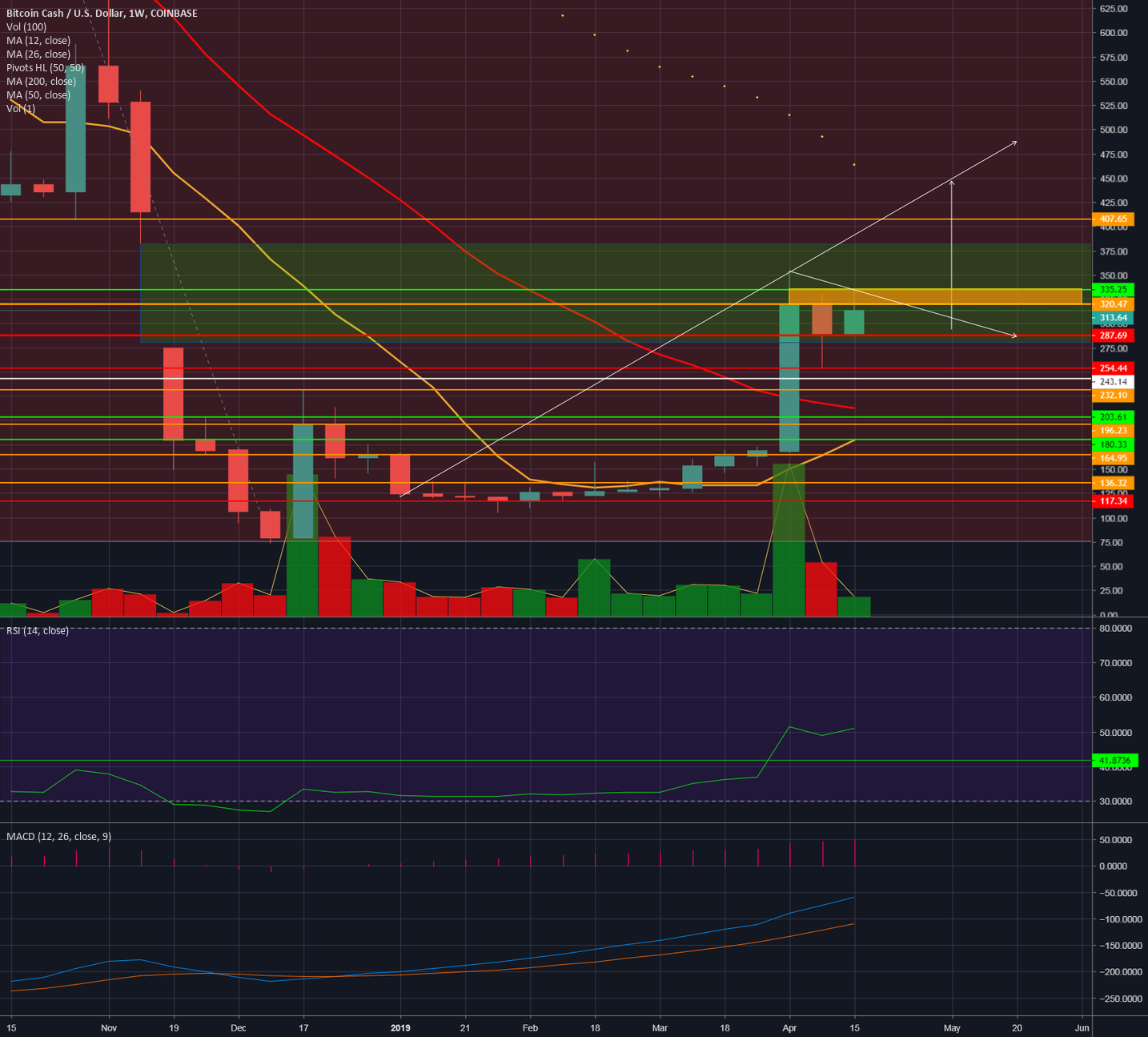Click the green 335.25 price level label
This screenshot has width=1148, height=1037.
click(x=1114, y=289)
